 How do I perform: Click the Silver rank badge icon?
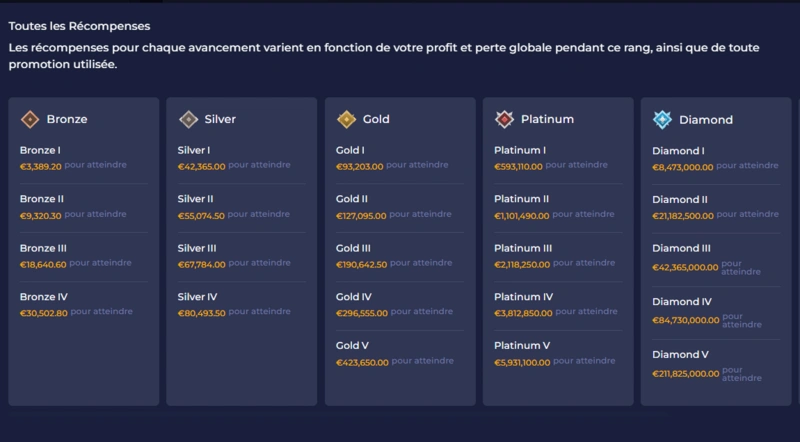[188, 119]
